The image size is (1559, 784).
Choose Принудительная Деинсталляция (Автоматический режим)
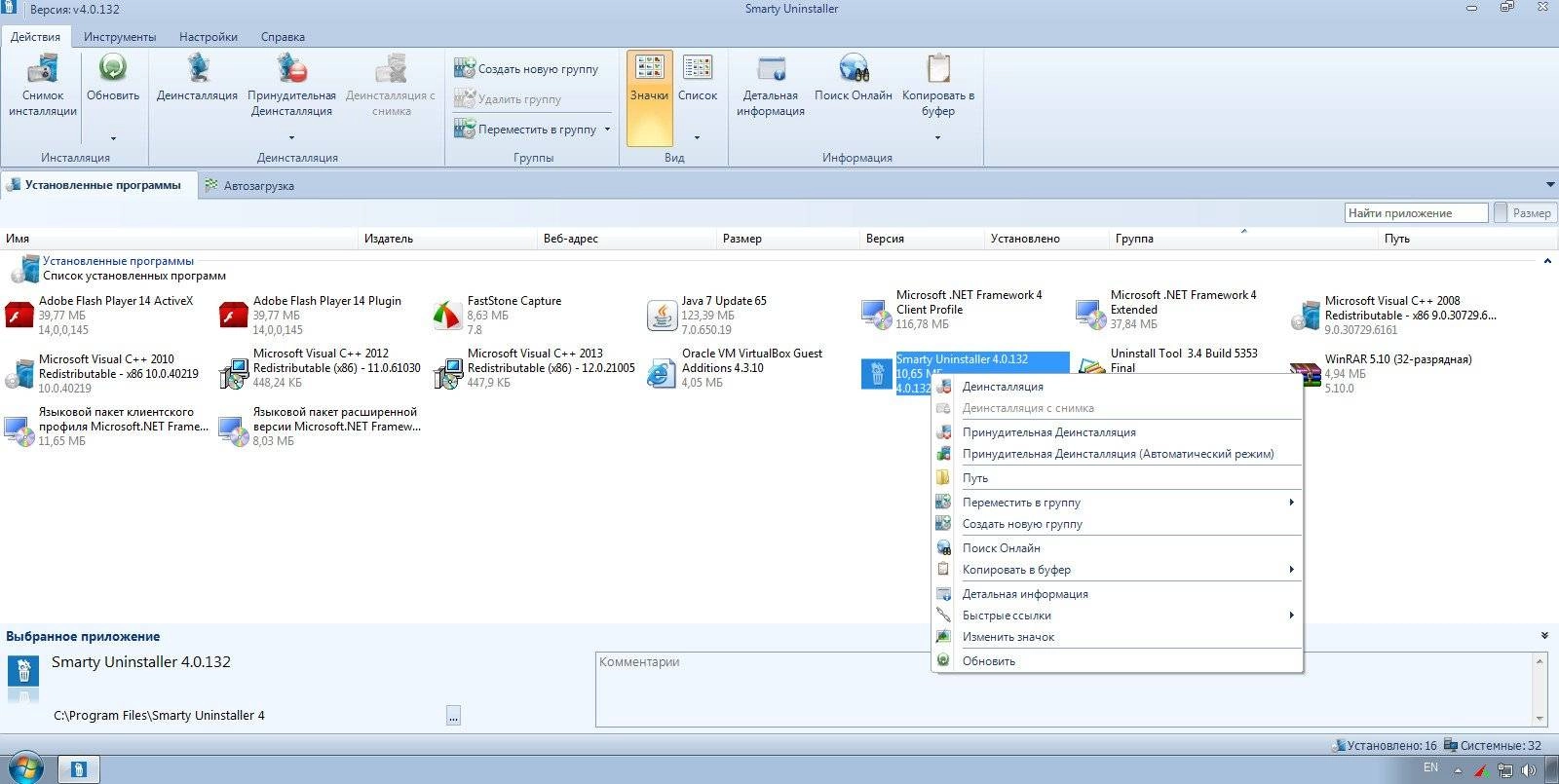[1118, 454]
